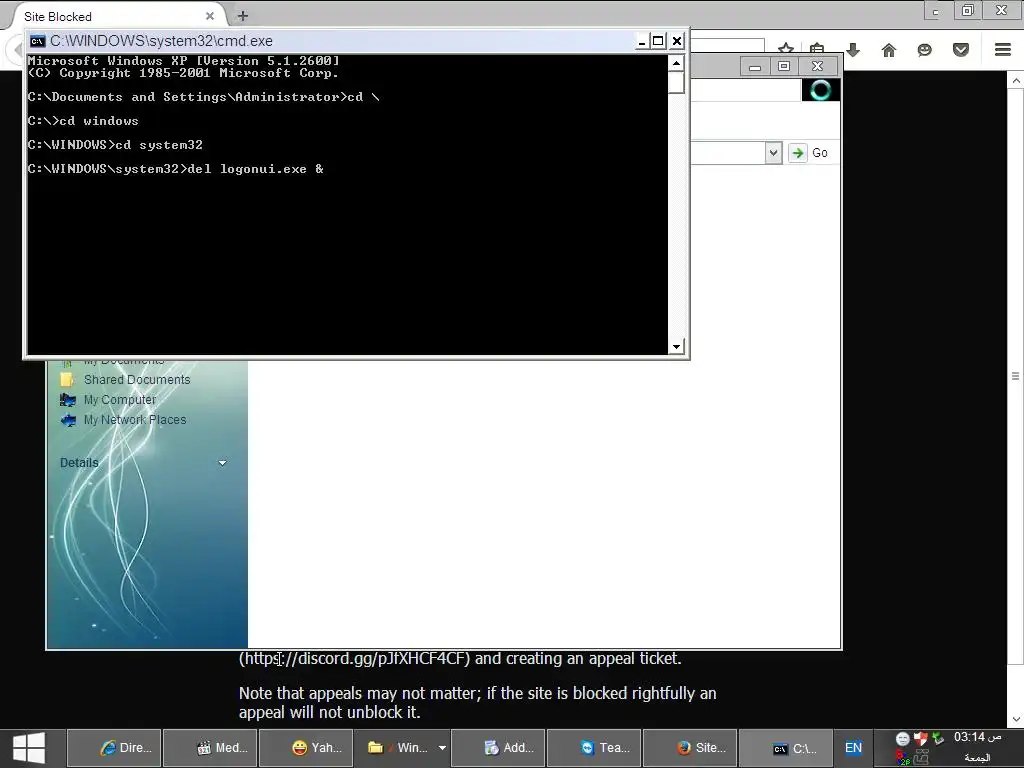The height and width of the screenshot is (768, 1024).
Task: Switch to Tea... TeamViewer taskbar item
Action: (594, 748)
